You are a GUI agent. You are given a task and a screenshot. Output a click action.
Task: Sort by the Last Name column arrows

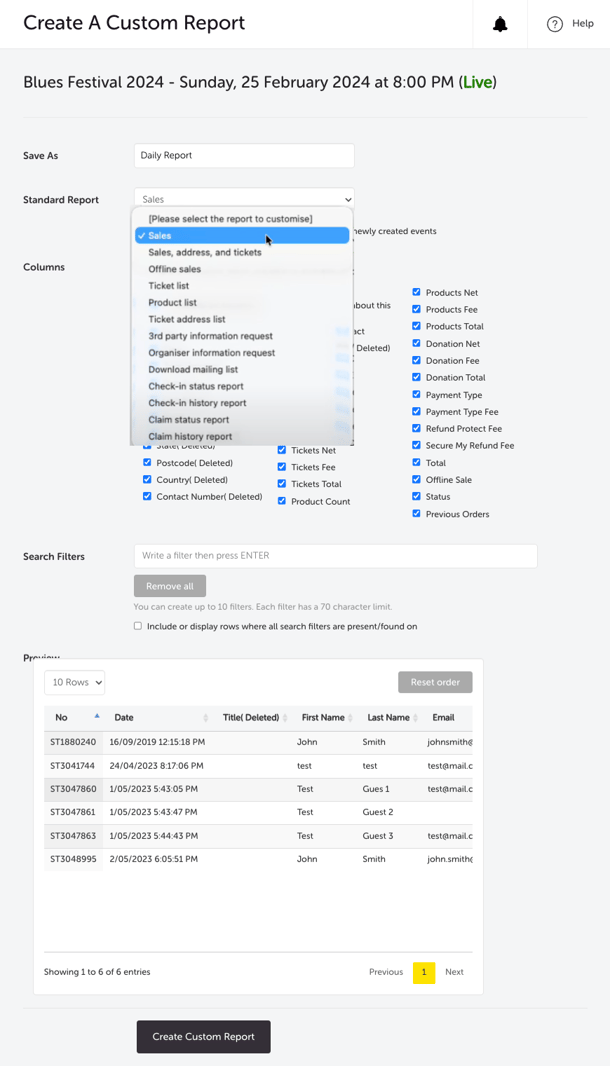415,718
